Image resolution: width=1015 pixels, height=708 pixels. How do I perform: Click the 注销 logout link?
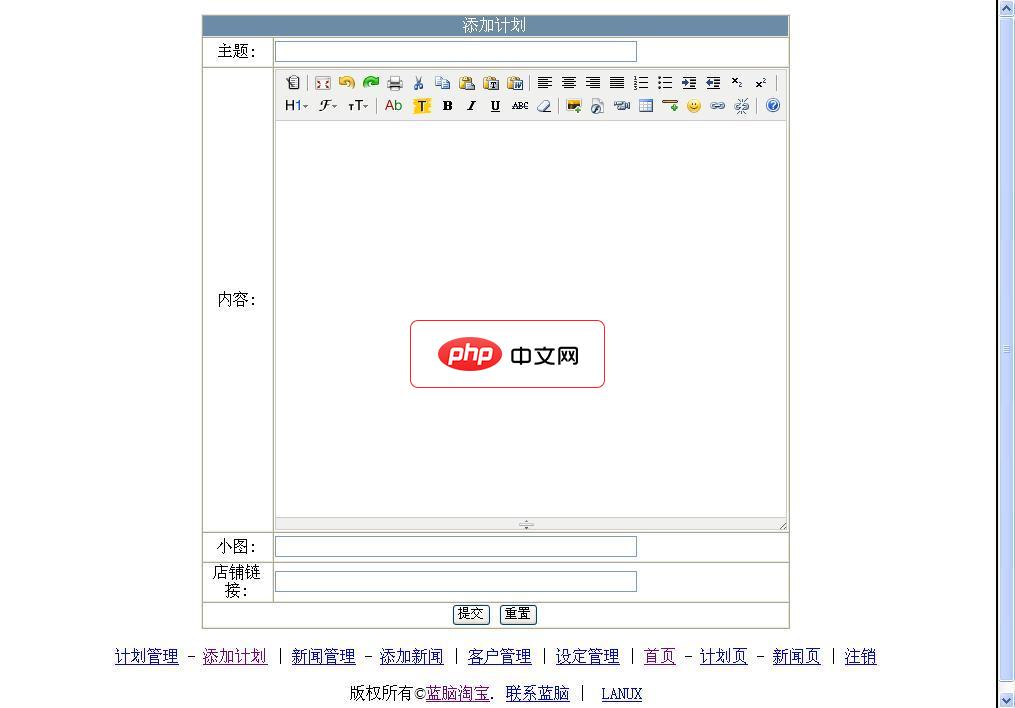[860, 657]
